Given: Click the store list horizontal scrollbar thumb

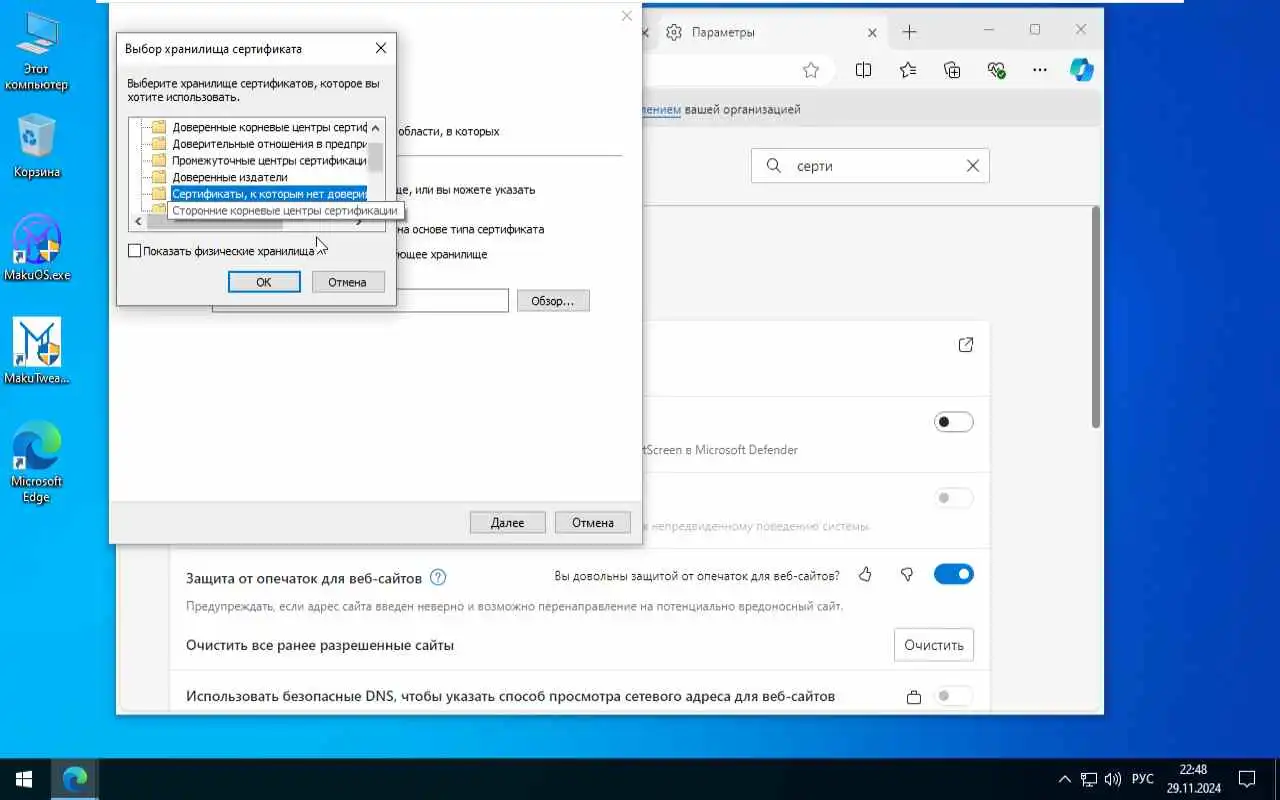Looking at the screenshot, I should [215, 221].
